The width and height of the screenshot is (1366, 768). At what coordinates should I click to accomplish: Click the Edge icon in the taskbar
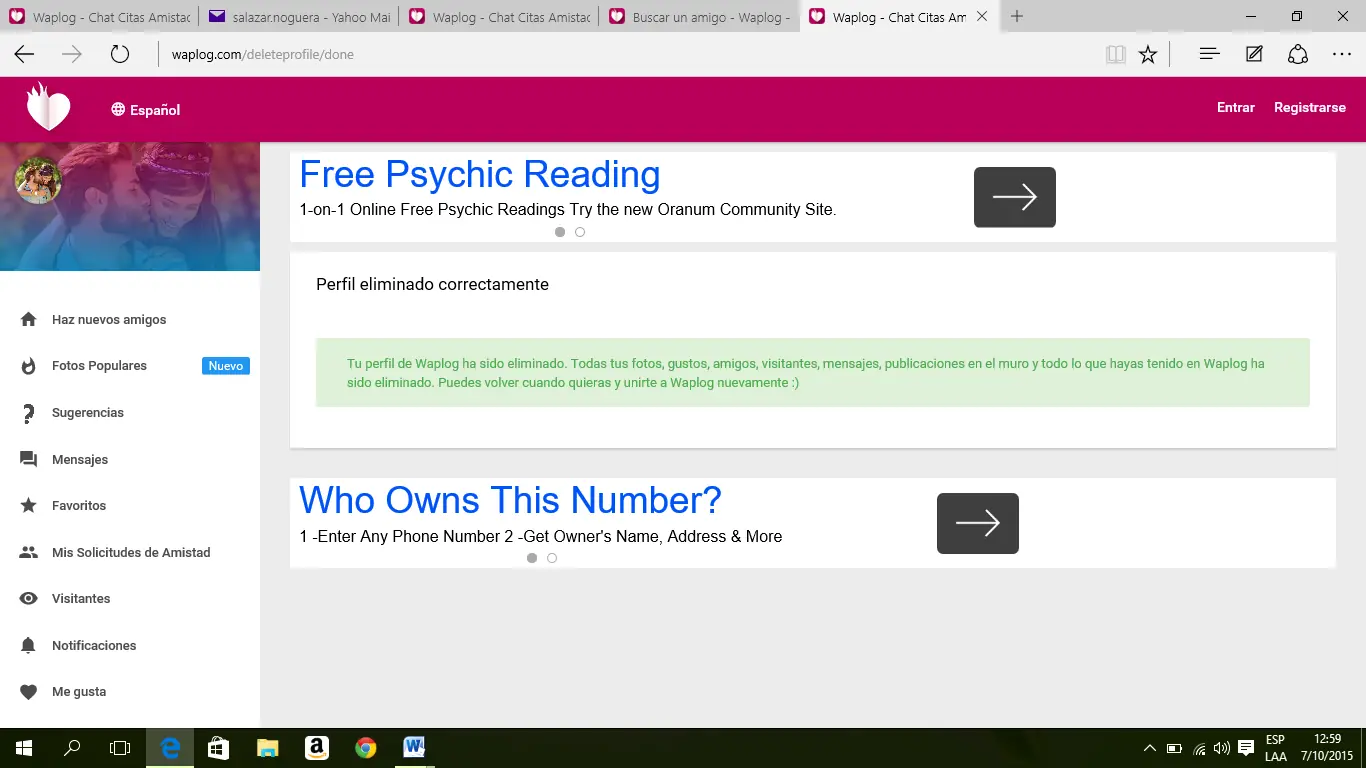(x=170, y=748)
